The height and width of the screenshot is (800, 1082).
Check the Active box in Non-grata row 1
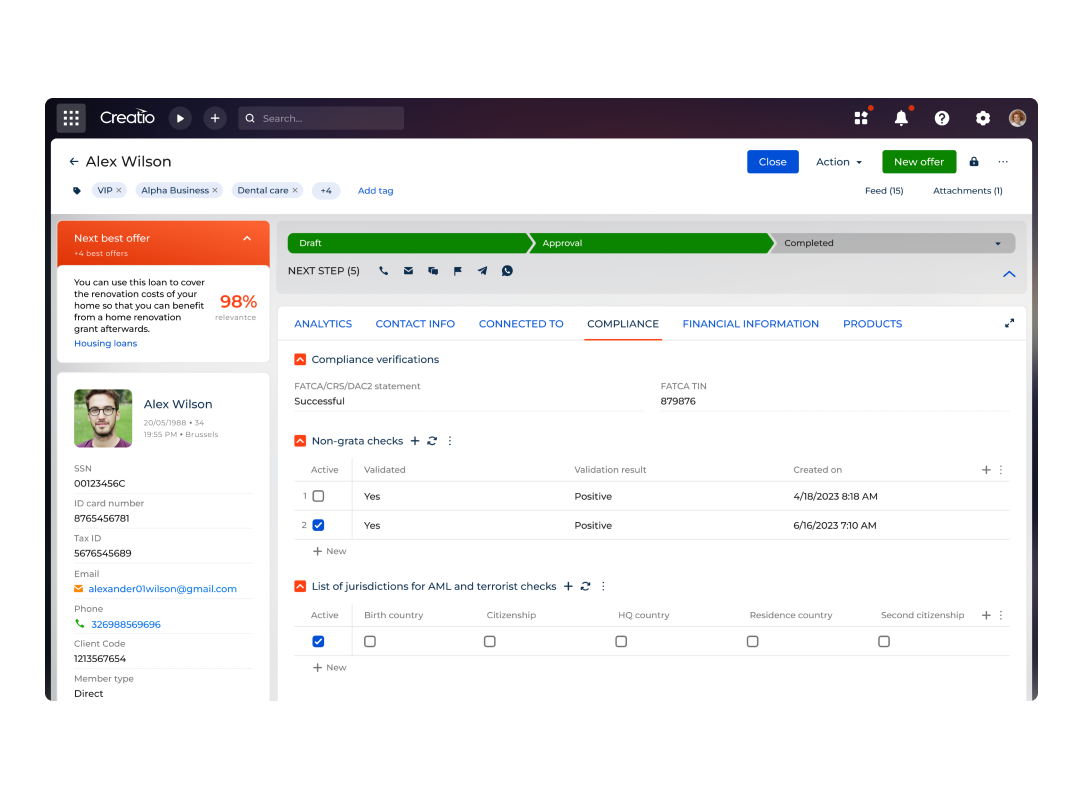point(318,496)
